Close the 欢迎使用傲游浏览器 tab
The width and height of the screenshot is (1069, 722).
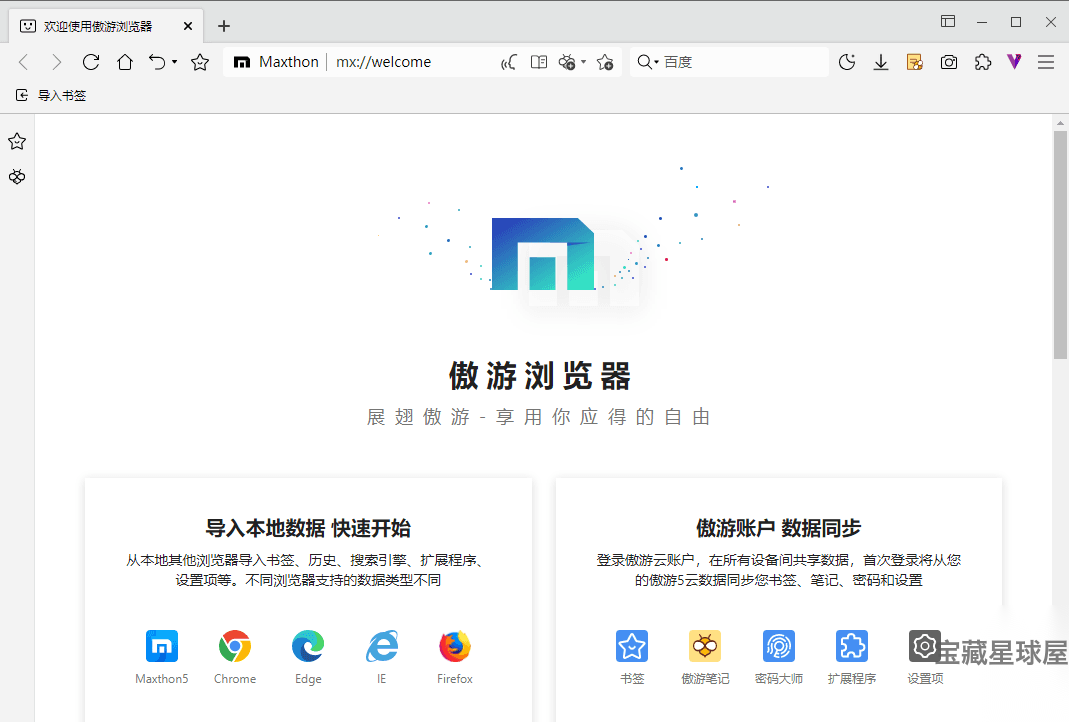point(188,26)
